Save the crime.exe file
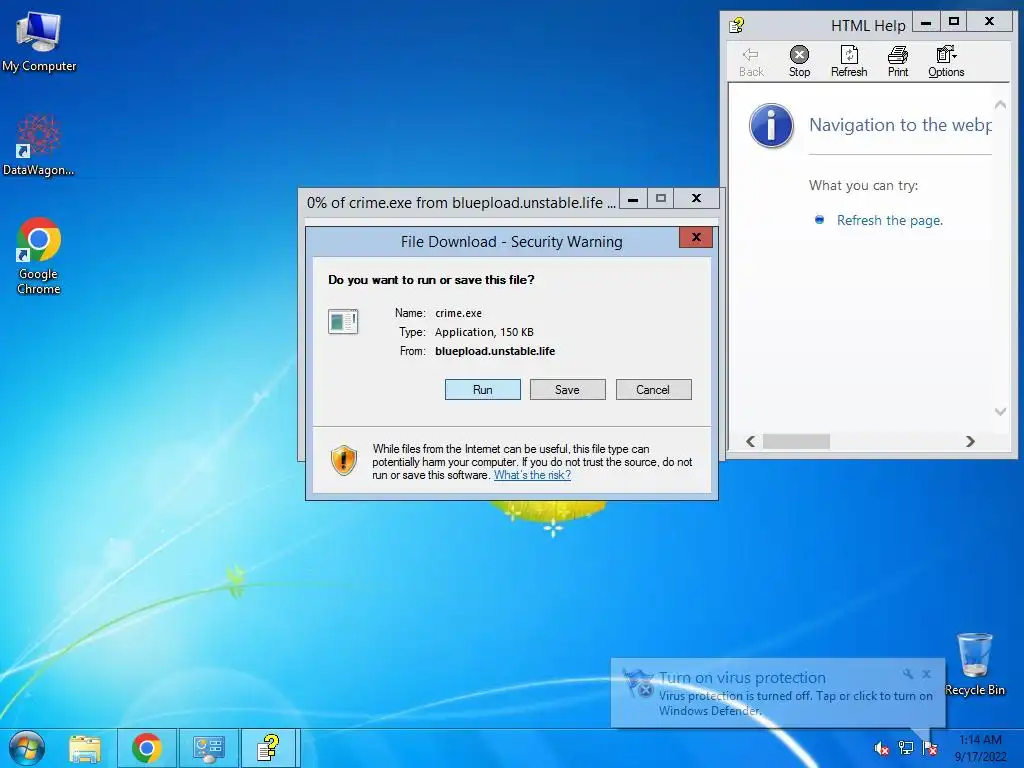Screen dimensions: 1024x768 568,389
